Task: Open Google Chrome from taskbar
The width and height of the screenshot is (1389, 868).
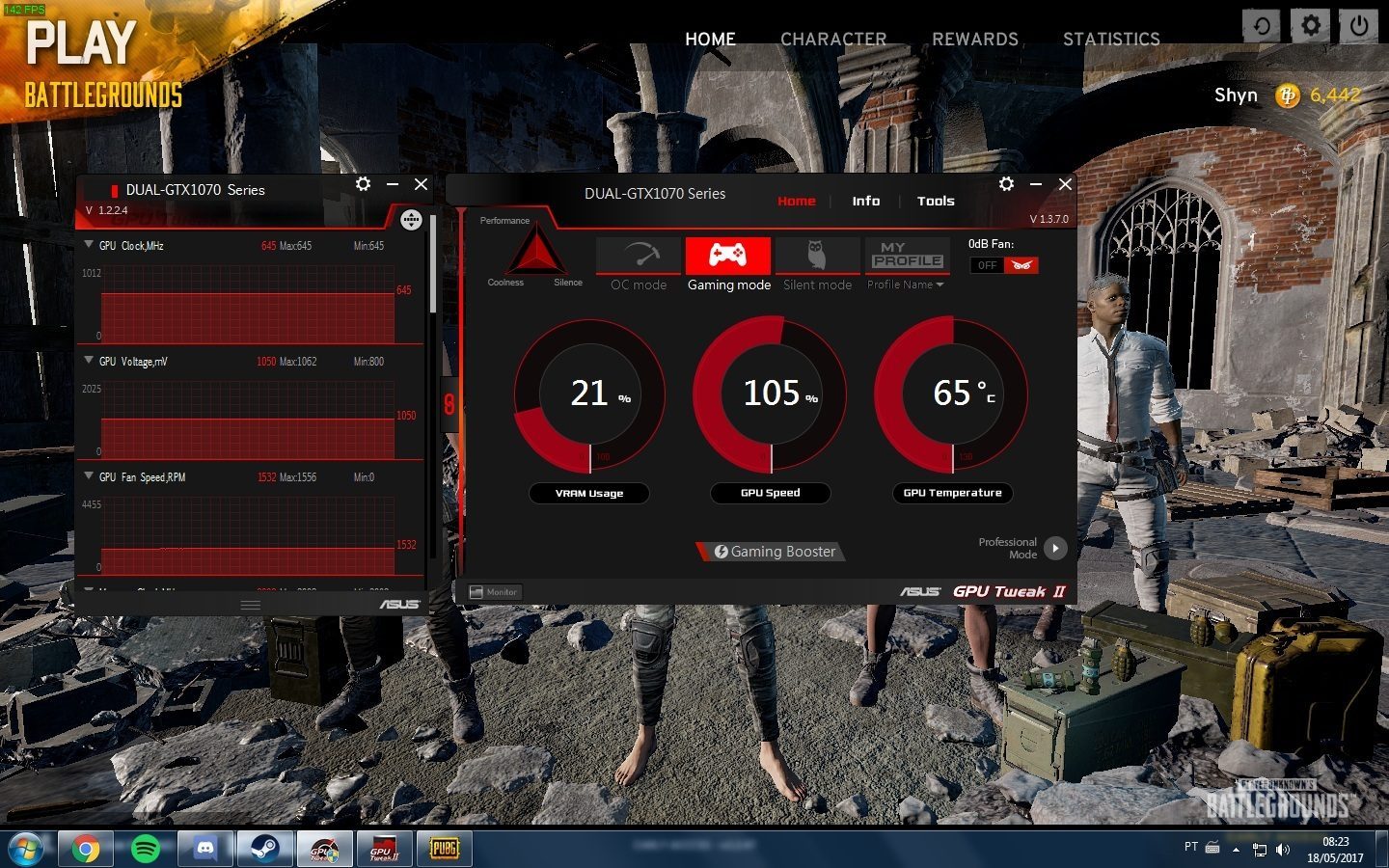Action: pos(86,849)
